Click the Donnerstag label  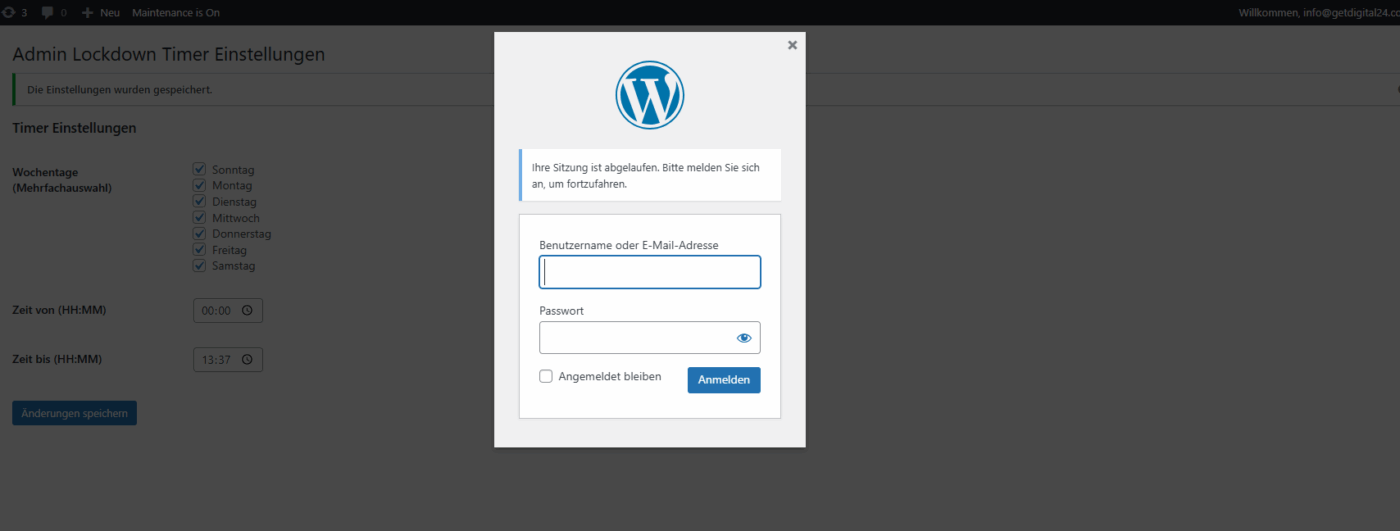(x=241, y=234)
